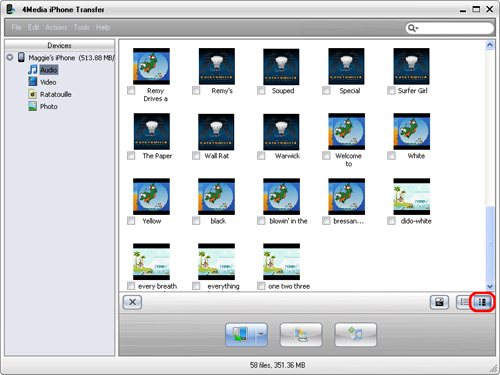Check the box for dido-white
The height and width of the screenshot is (375, 500).
[391, 221]
